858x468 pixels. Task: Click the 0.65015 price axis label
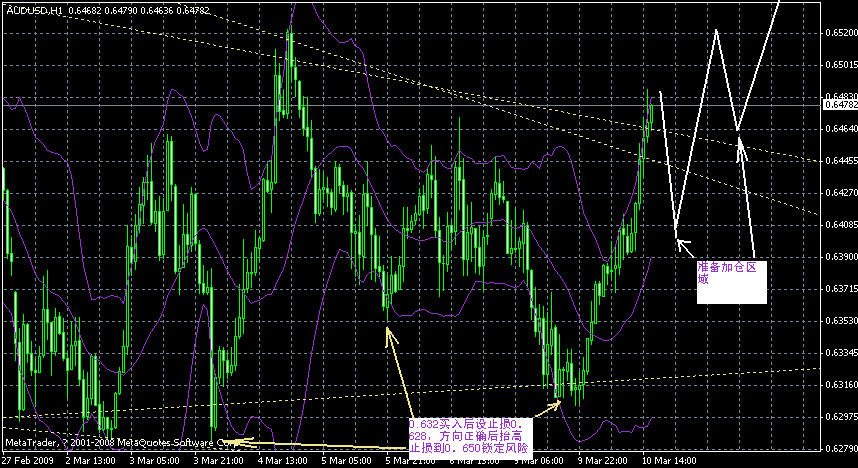coord(842,65)
